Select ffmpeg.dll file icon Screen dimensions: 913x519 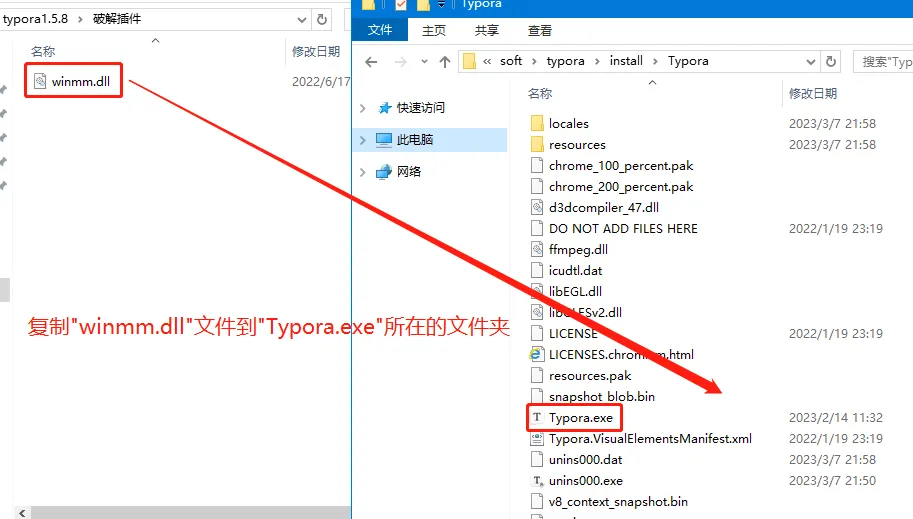click(537, 249)
